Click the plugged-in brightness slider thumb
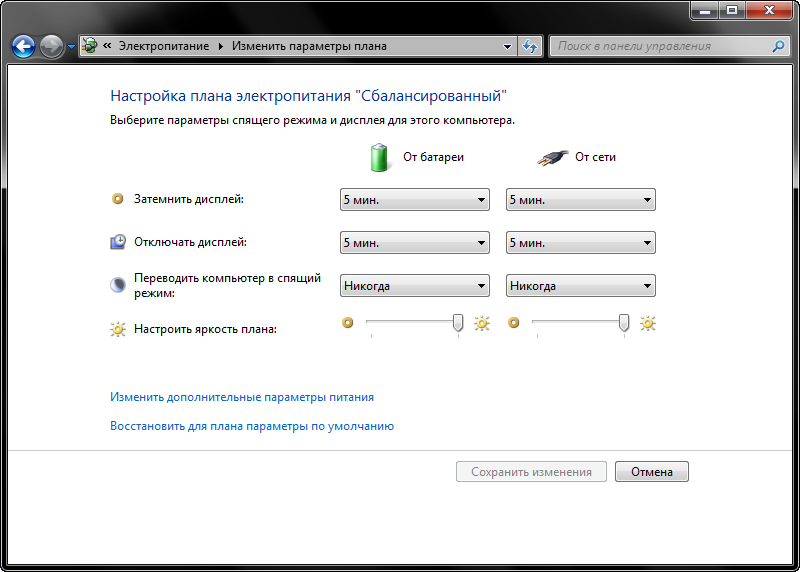Viewport: 800px width, 572px height. 624,322
